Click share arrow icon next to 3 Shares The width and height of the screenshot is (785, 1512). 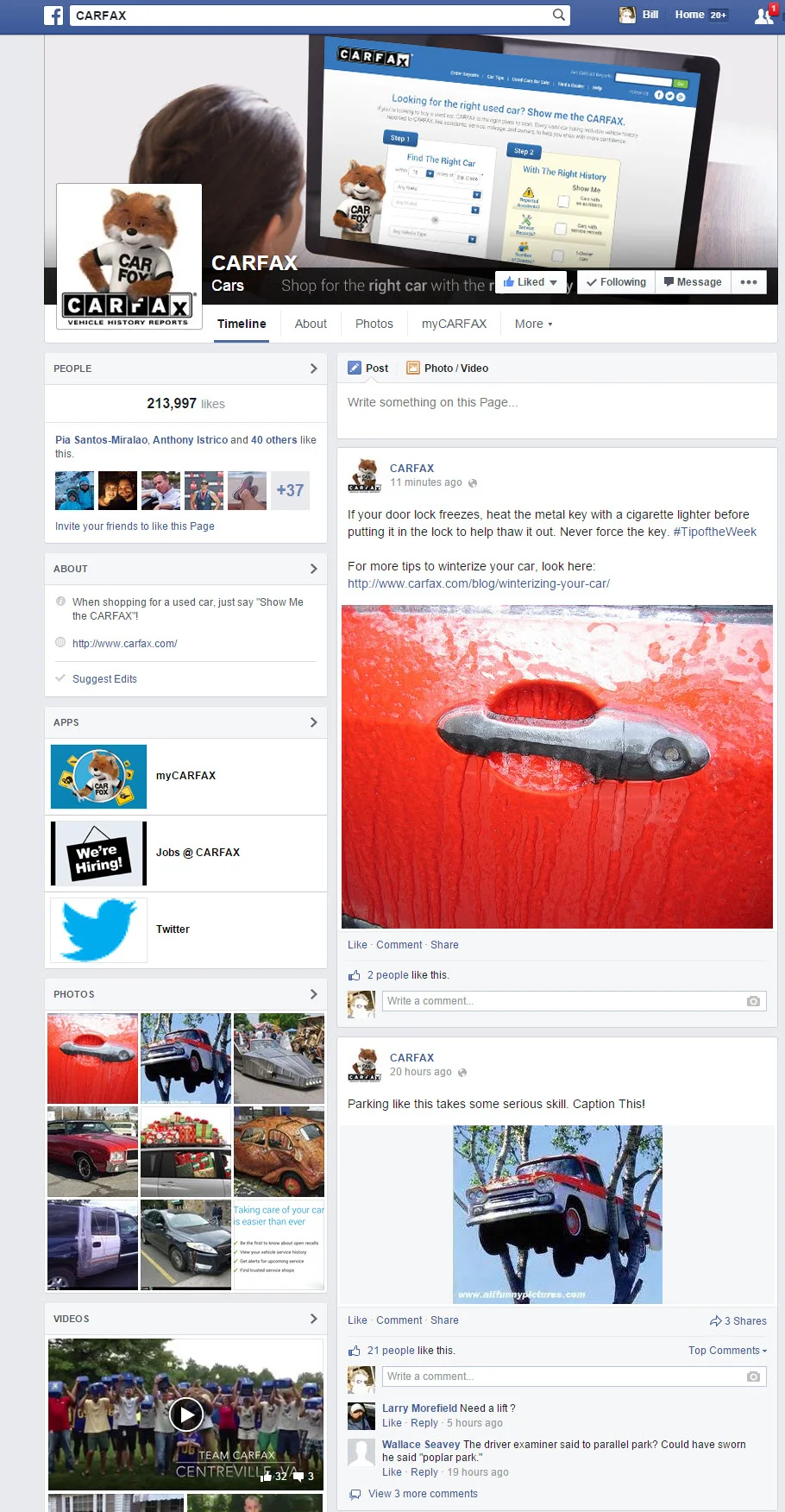point(715,1321)
